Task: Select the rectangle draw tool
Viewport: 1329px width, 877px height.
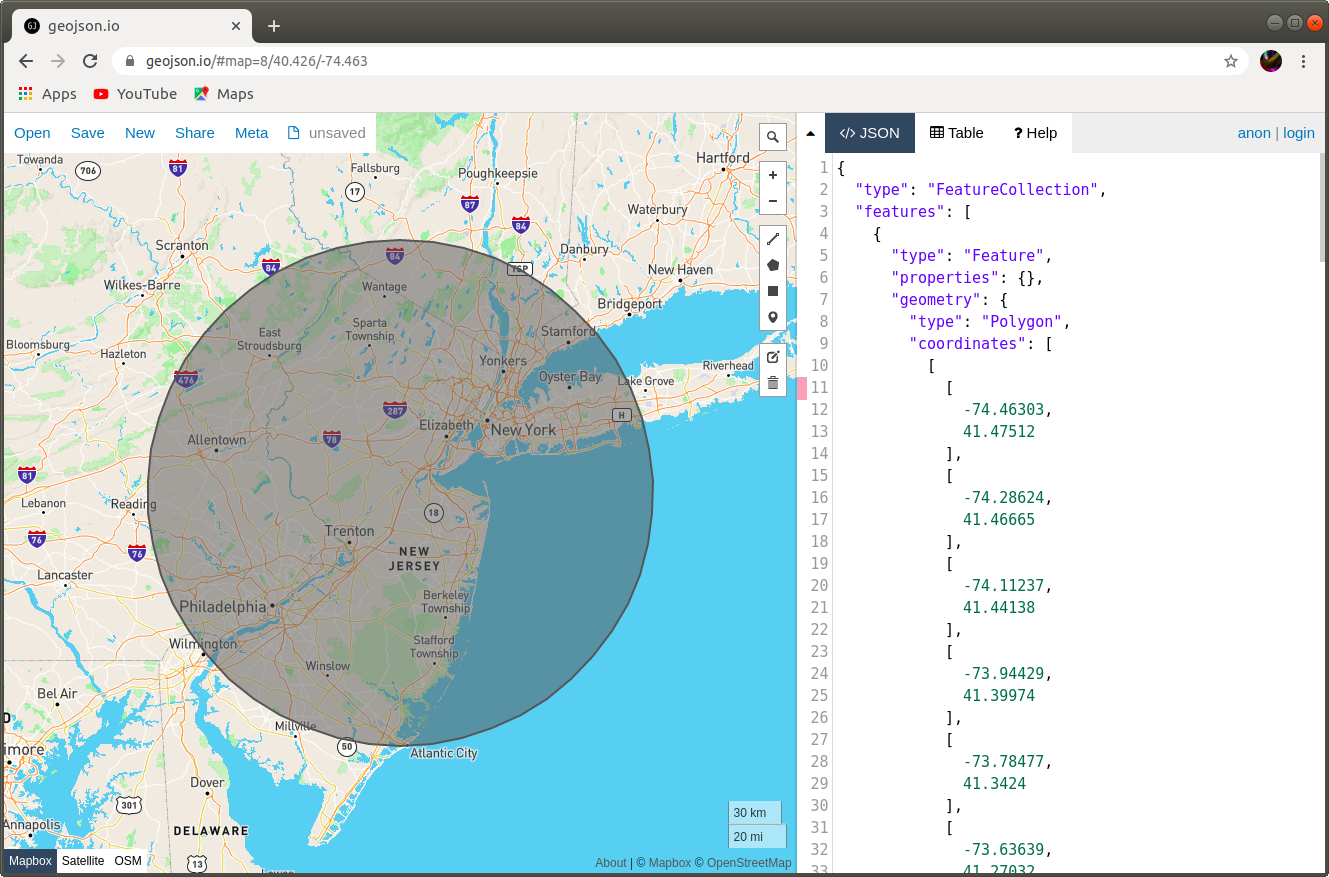Action: 772,291
